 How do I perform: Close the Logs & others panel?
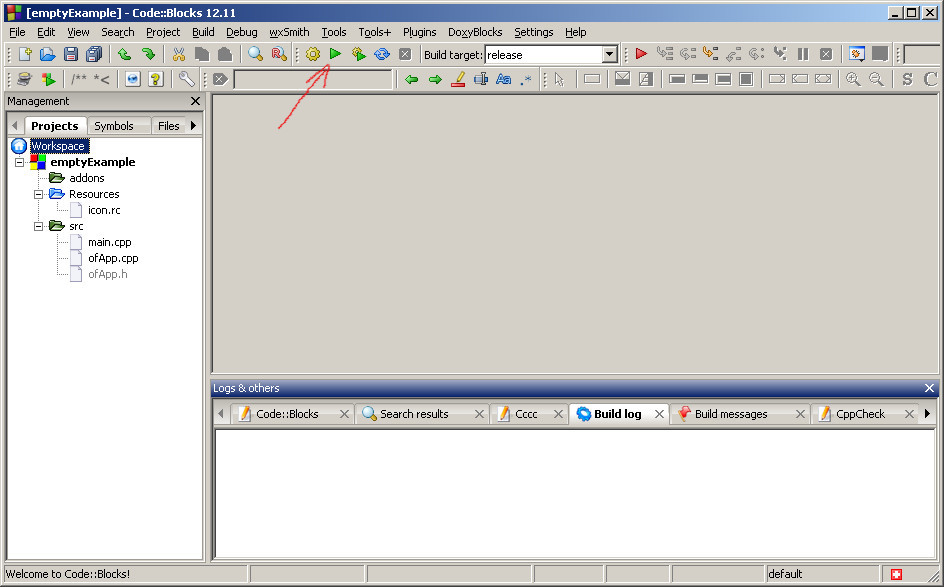[929, 388]
